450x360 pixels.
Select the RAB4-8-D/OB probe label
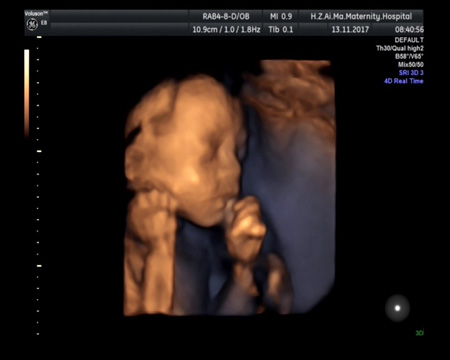pos(226,16)
